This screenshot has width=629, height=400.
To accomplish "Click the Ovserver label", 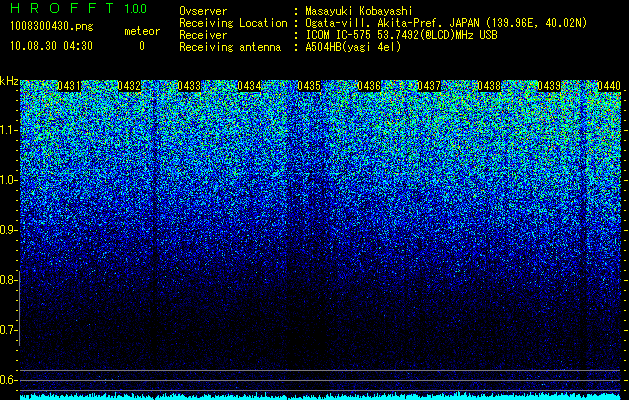I will point(203,11).
